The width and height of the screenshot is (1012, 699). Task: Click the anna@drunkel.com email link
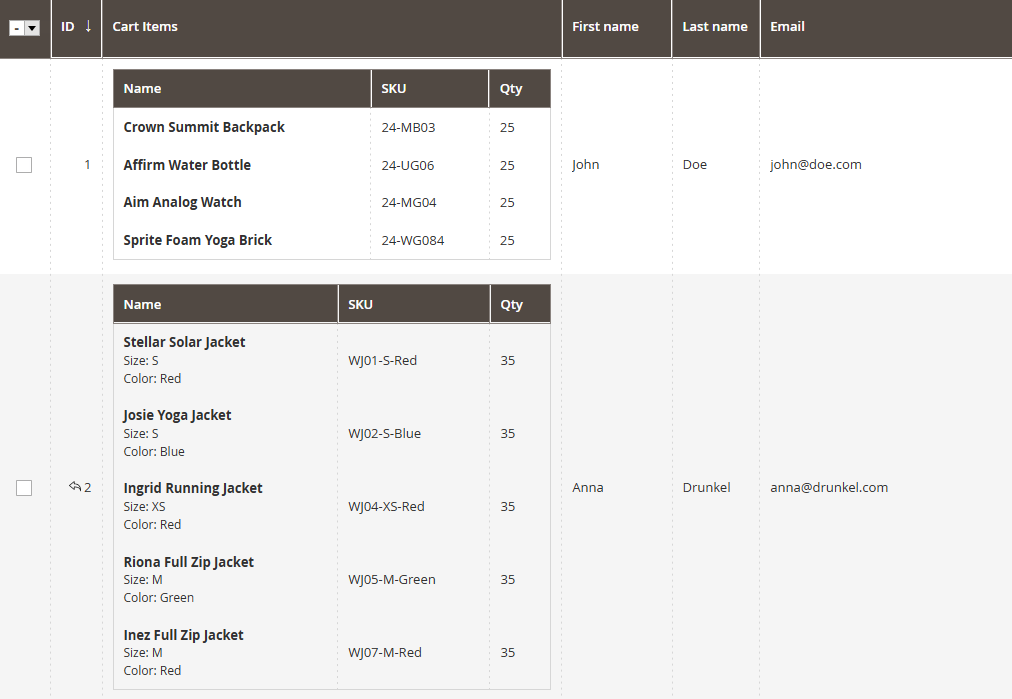pos(829,487)
